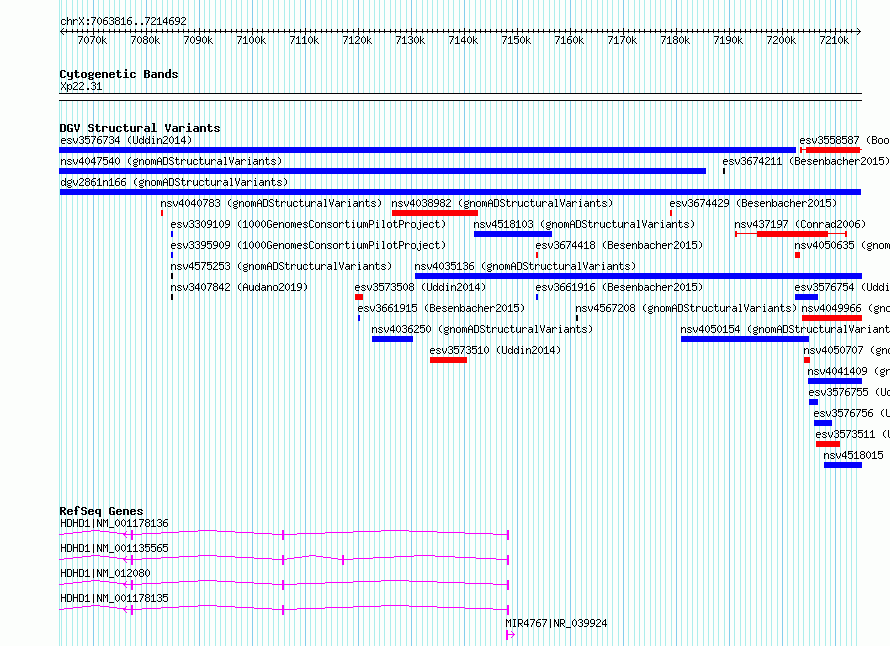Click the 7100k ruler mark
Image resolution: width=890 pixels, height=646 pixels.
(x=251, y=40)
